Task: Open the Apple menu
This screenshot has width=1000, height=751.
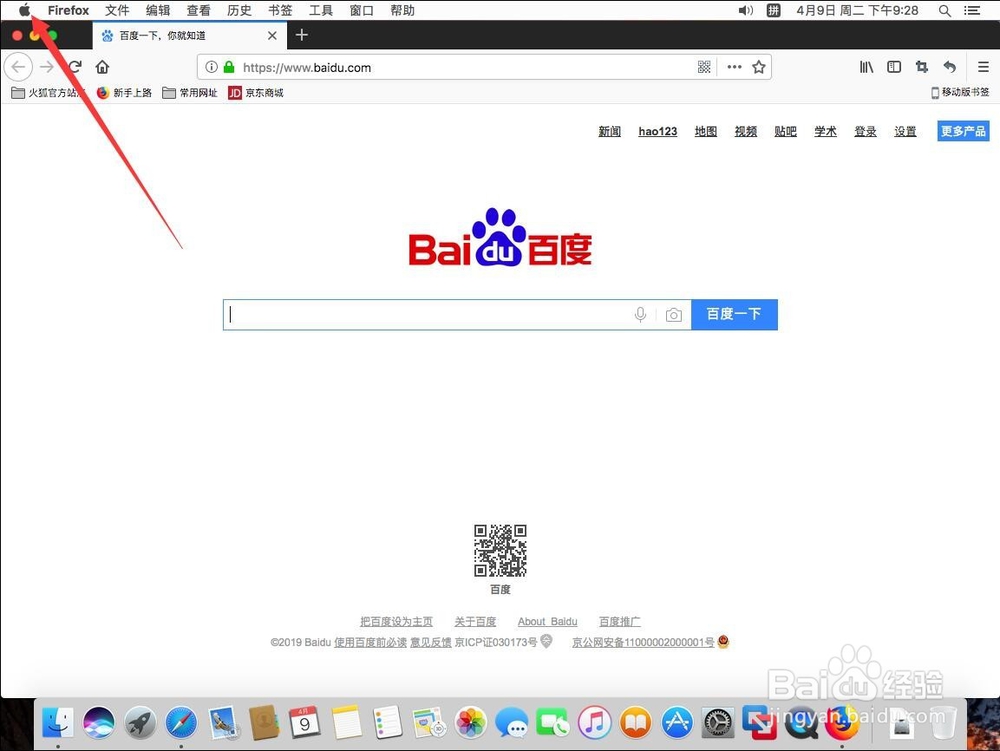Action: [x=24, y=10]
